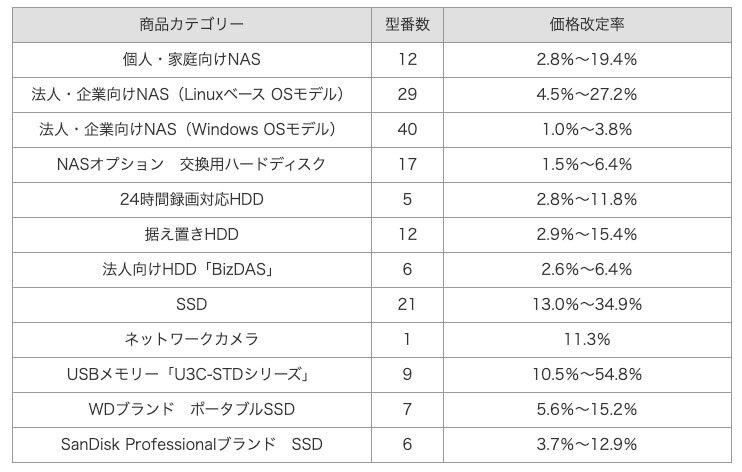742x472 pixels.
Task: Click the 10.5%〜54.8% price rate cell
Action: 587,374
